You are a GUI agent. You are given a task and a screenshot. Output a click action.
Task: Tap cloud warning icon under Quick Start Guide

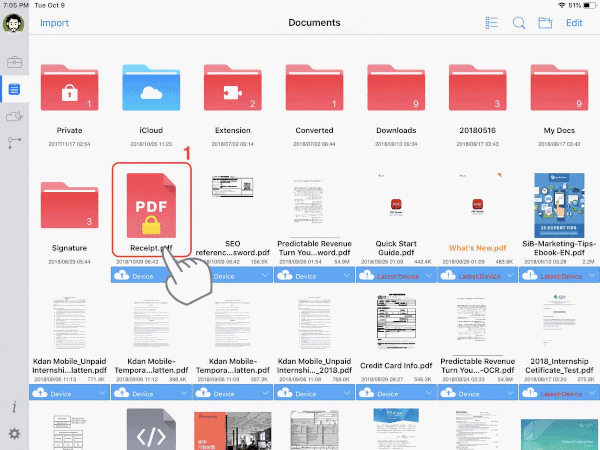tap(367, 275)
